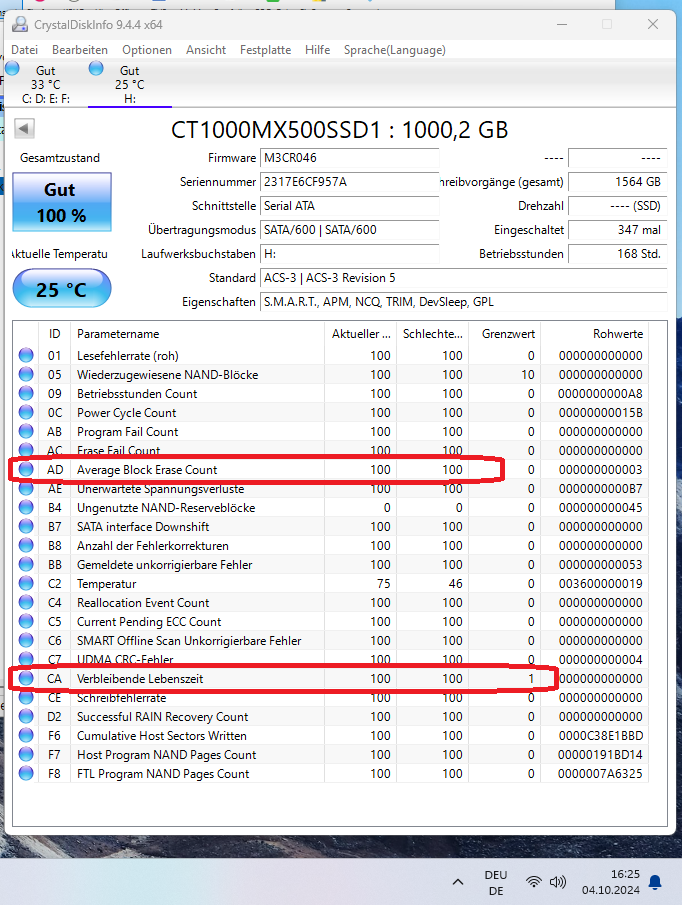Open the DEU DE language switcher
This screenshot has height=905, width=682.
496,882
